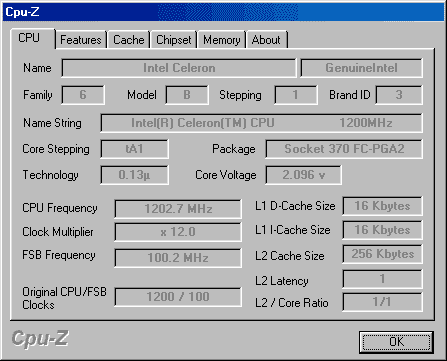
Task: Click the L2 / Core Ratio field 1/1
Action: 382,302
